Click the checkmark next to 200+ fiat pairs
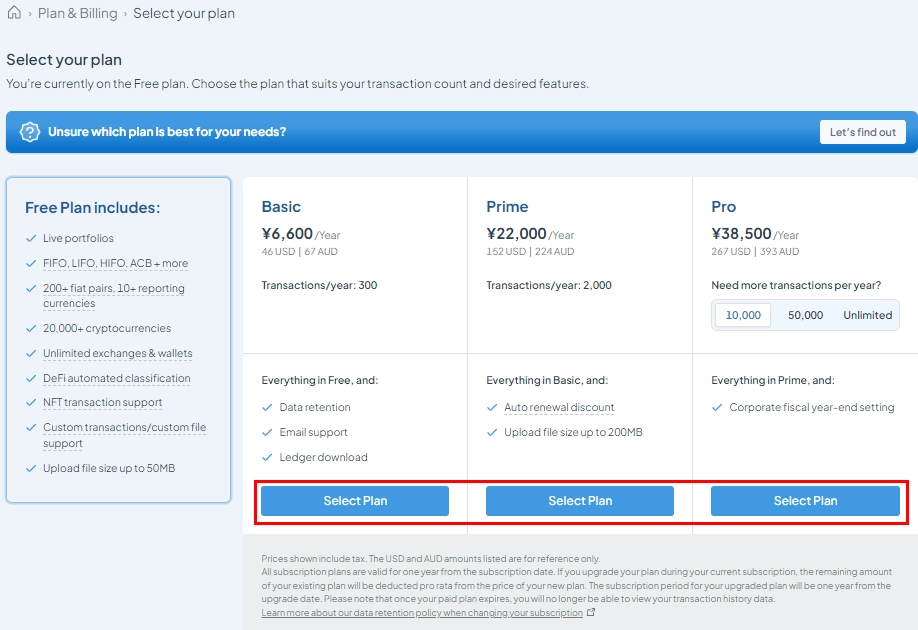 point(31,288)
